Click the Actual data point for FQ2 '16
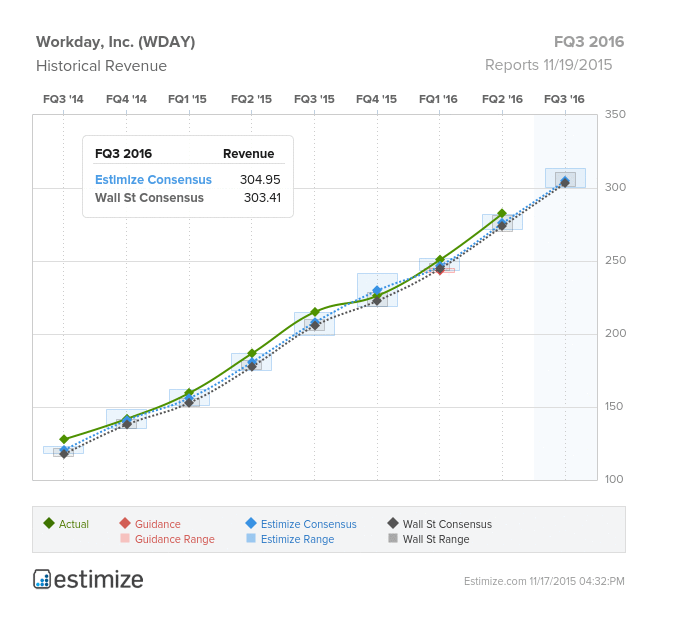The image size is (675, 620). [502, 214]
